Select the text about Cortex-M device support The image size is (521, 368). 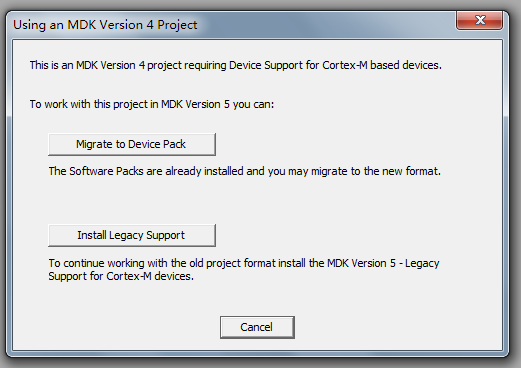point(236,65)
